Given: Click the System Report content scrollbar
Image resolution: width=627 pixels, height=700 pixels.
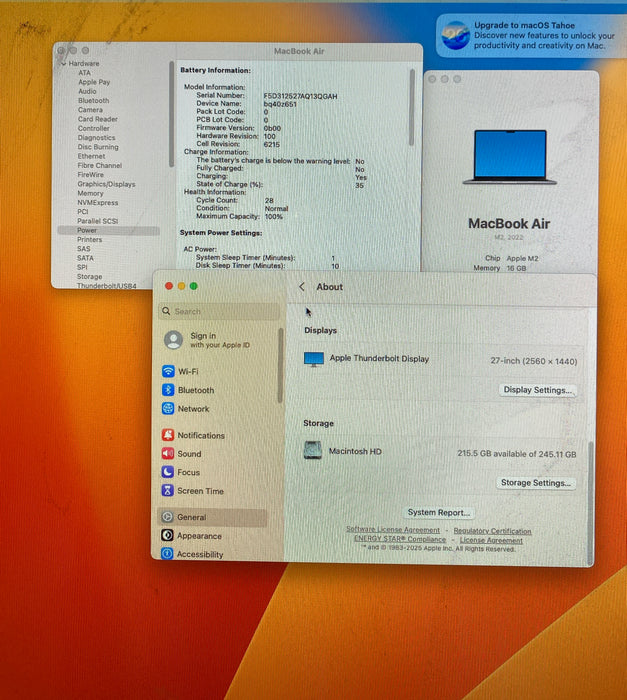Looking at the screenshot, I should tap(411, 107).
